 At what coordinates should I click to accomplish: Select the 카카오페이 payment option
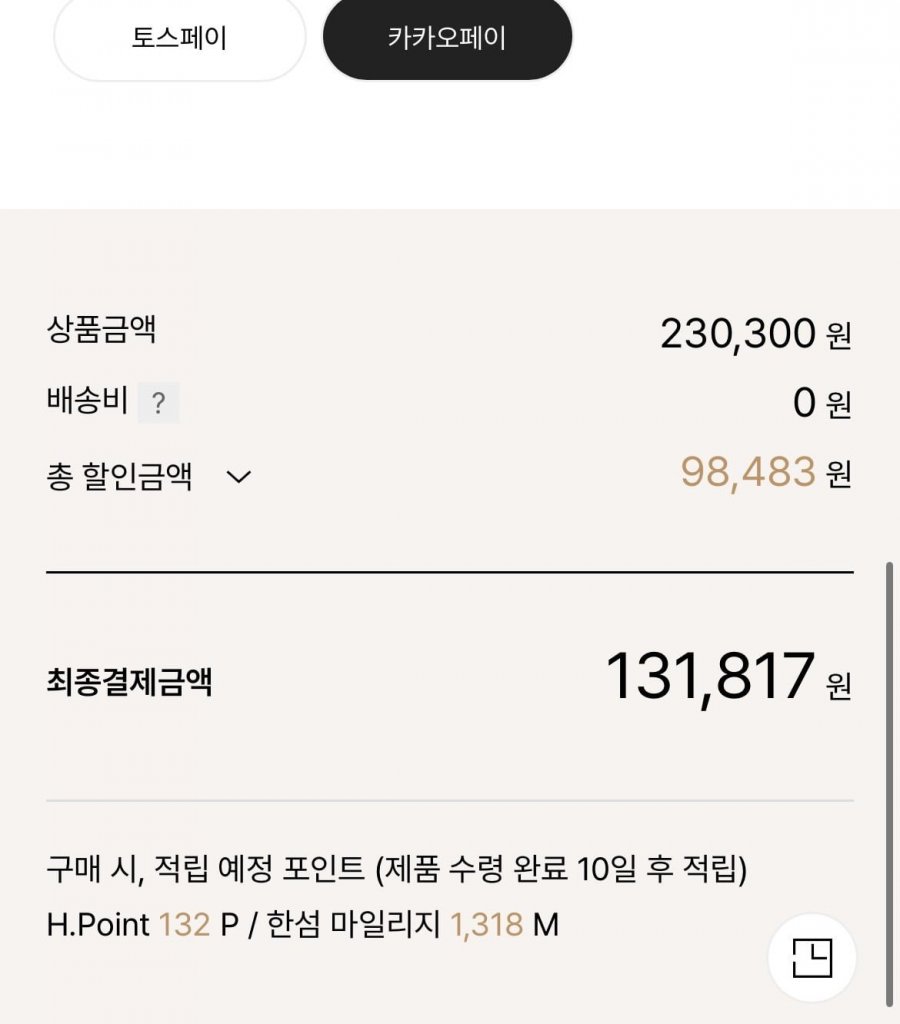(447, 39)
